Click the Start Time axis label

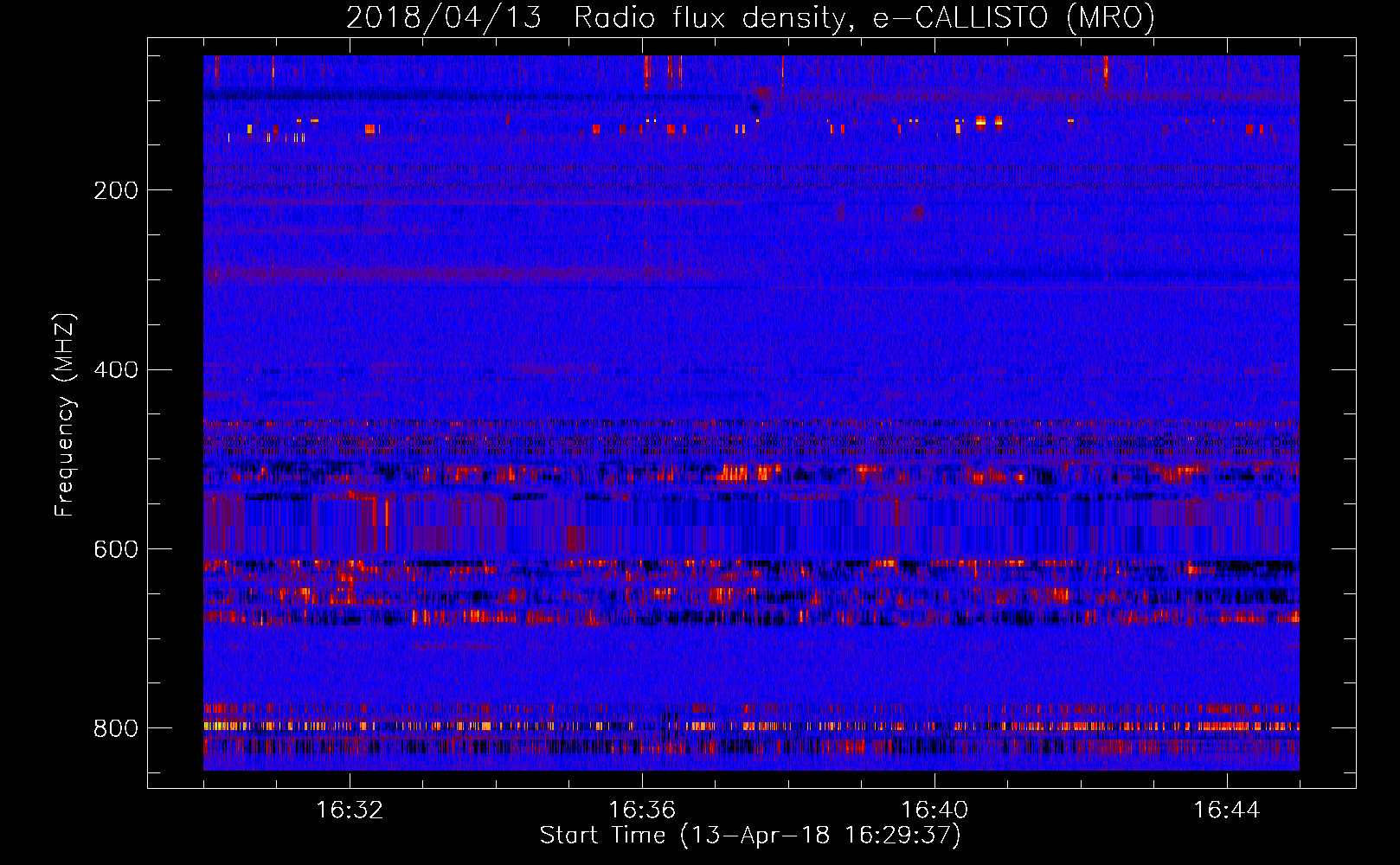(x=750, y=836)
